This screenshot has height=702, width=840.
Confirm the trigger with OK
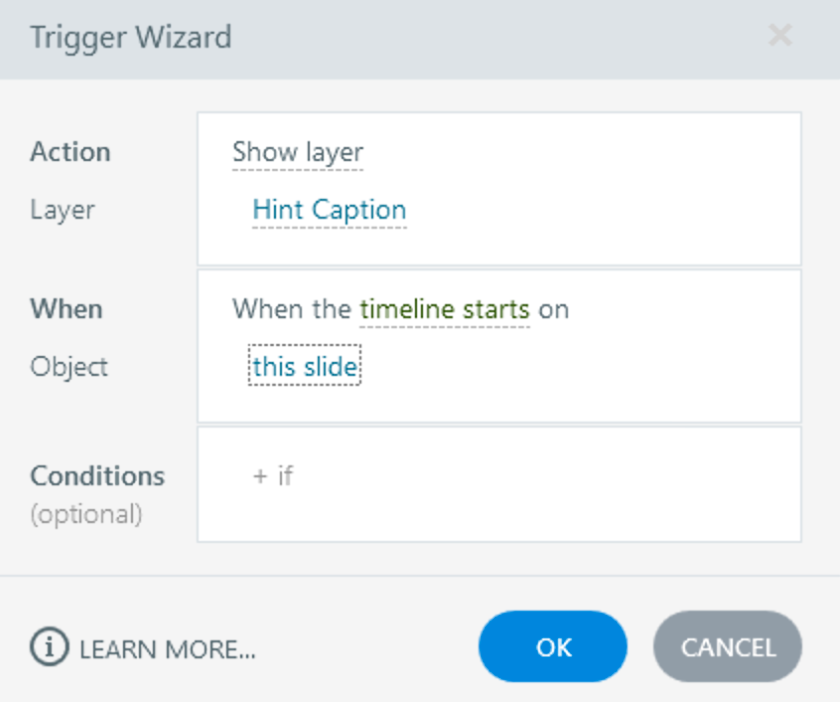click(553, 647)
